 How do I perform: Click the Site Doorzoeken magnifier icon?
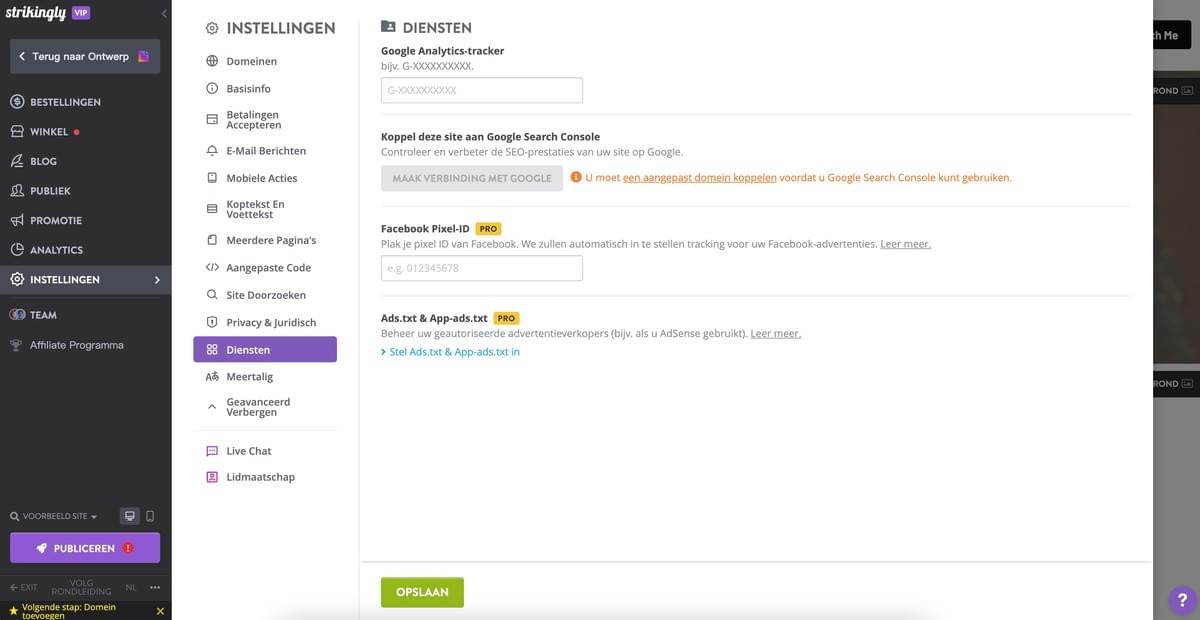[211, 294]
